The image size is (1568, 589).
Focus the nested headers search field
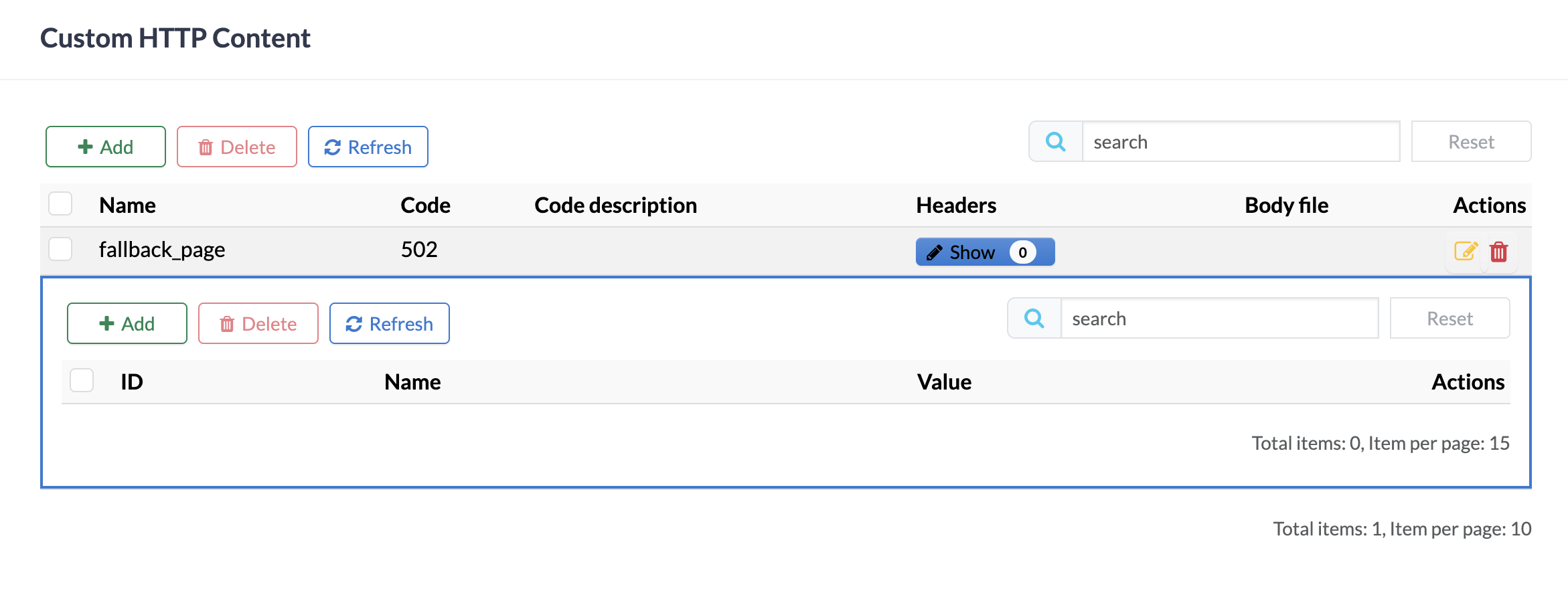click(x=1219, y=319)
